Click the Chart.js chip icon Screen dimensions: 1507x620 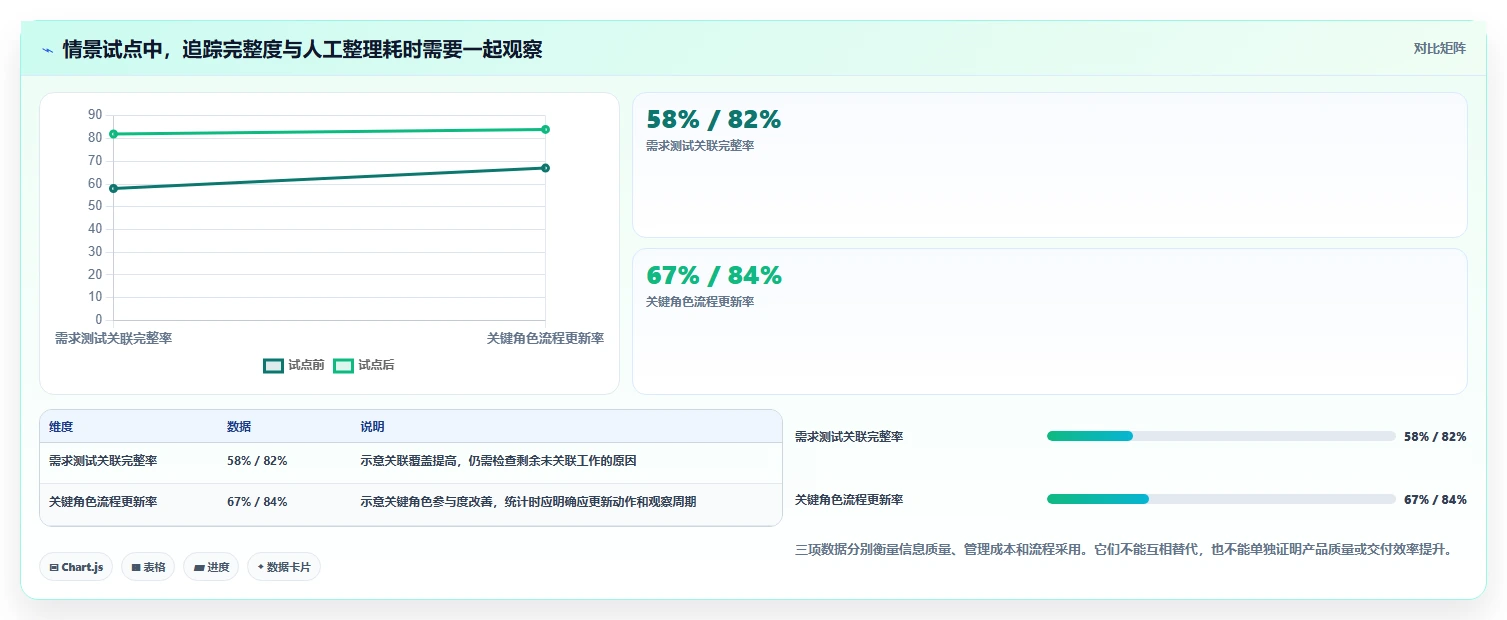54,567
